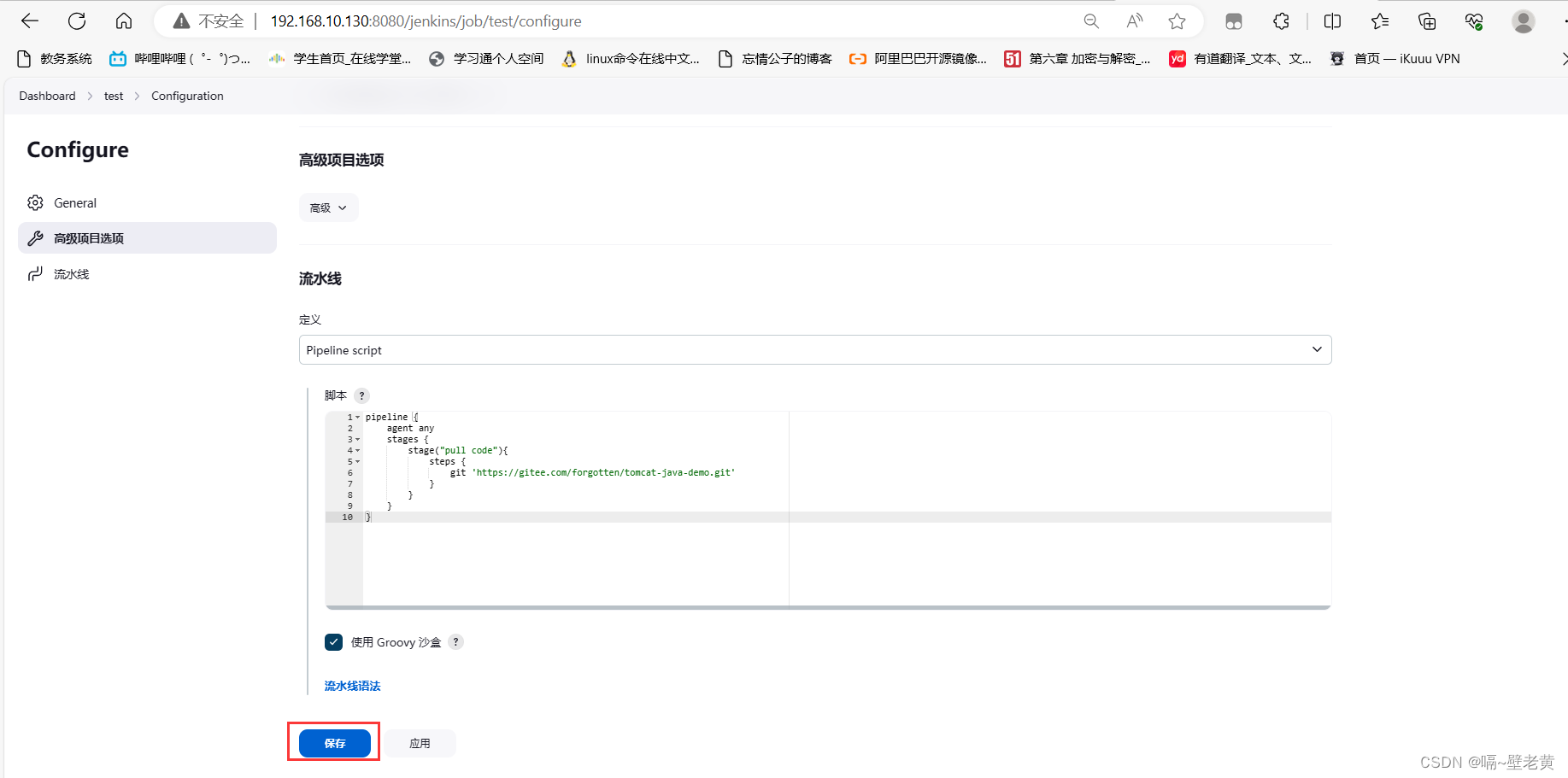Go back with the browser back arrow

pos(30,21)
